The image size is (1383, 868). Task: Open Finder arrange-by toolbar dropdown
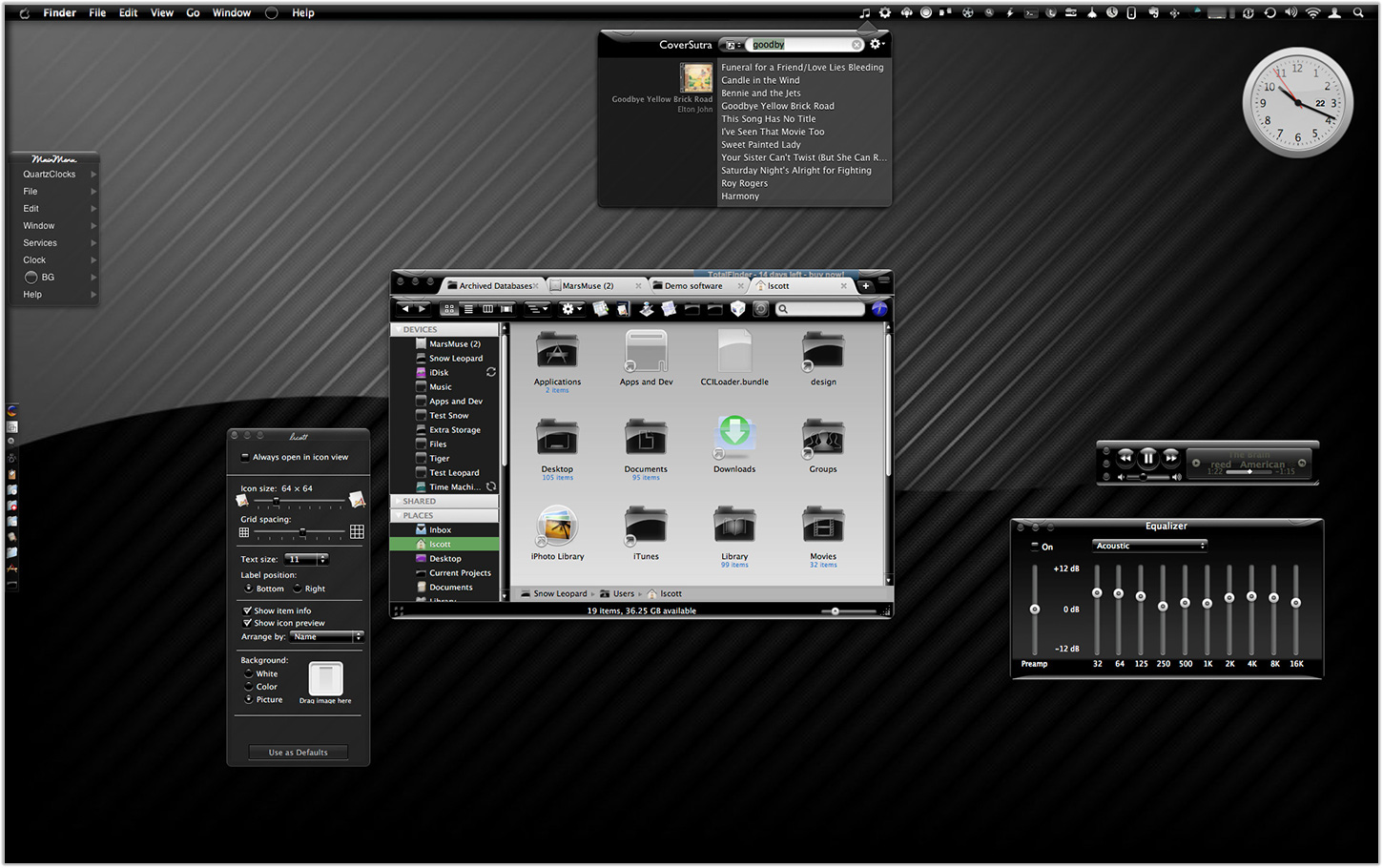[x=538, y=309]
